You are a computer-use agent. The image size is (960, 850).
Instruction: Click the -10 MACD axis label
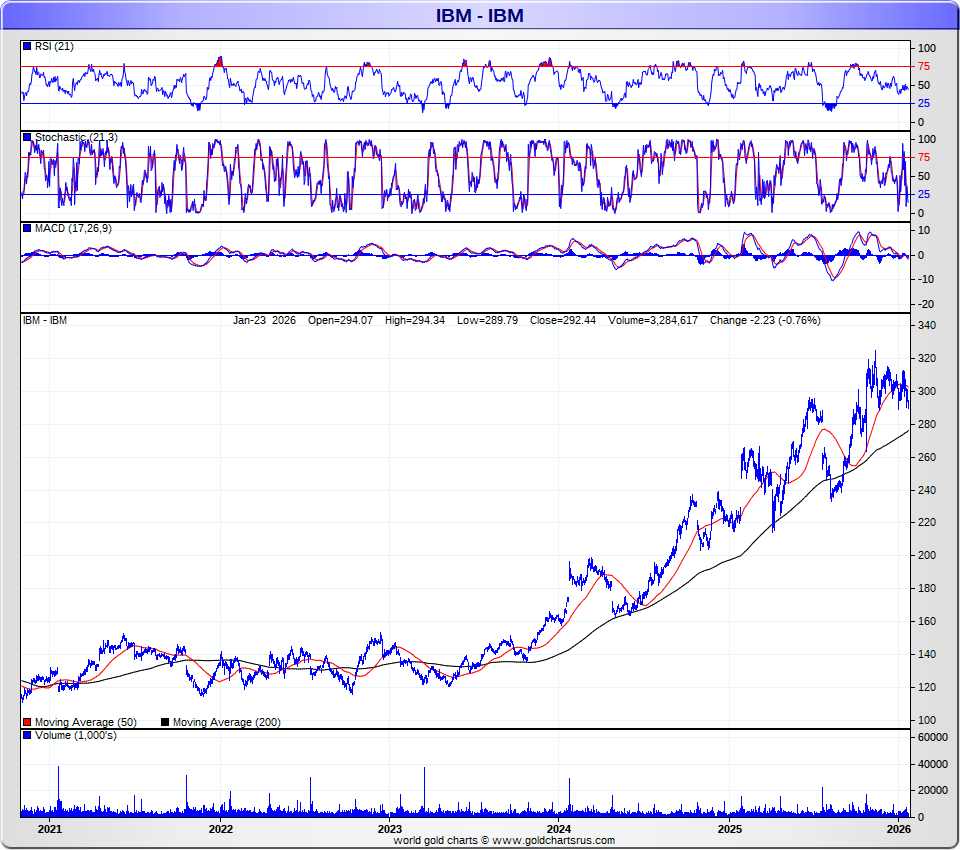(x=926, y=279)
